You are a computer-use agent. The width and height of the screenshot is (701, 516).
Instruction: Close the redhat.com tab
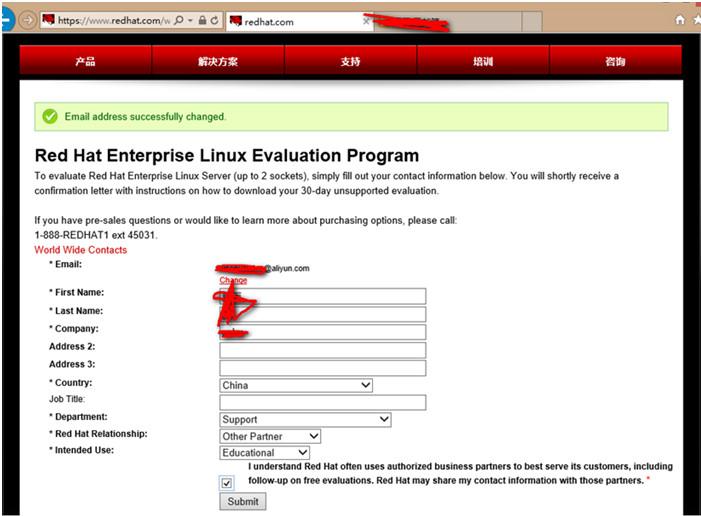(x=366, y=21)
